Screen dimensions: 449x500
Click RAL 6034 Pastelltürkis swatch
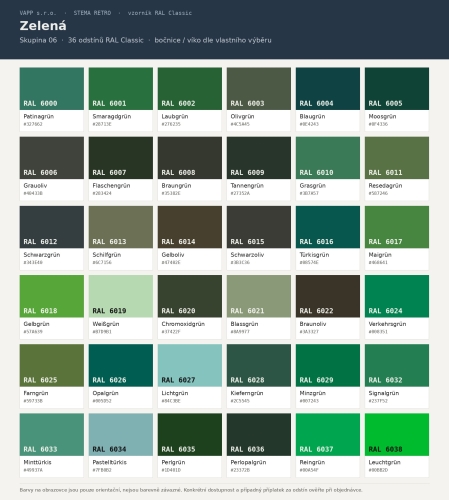[x=121, y=434]
